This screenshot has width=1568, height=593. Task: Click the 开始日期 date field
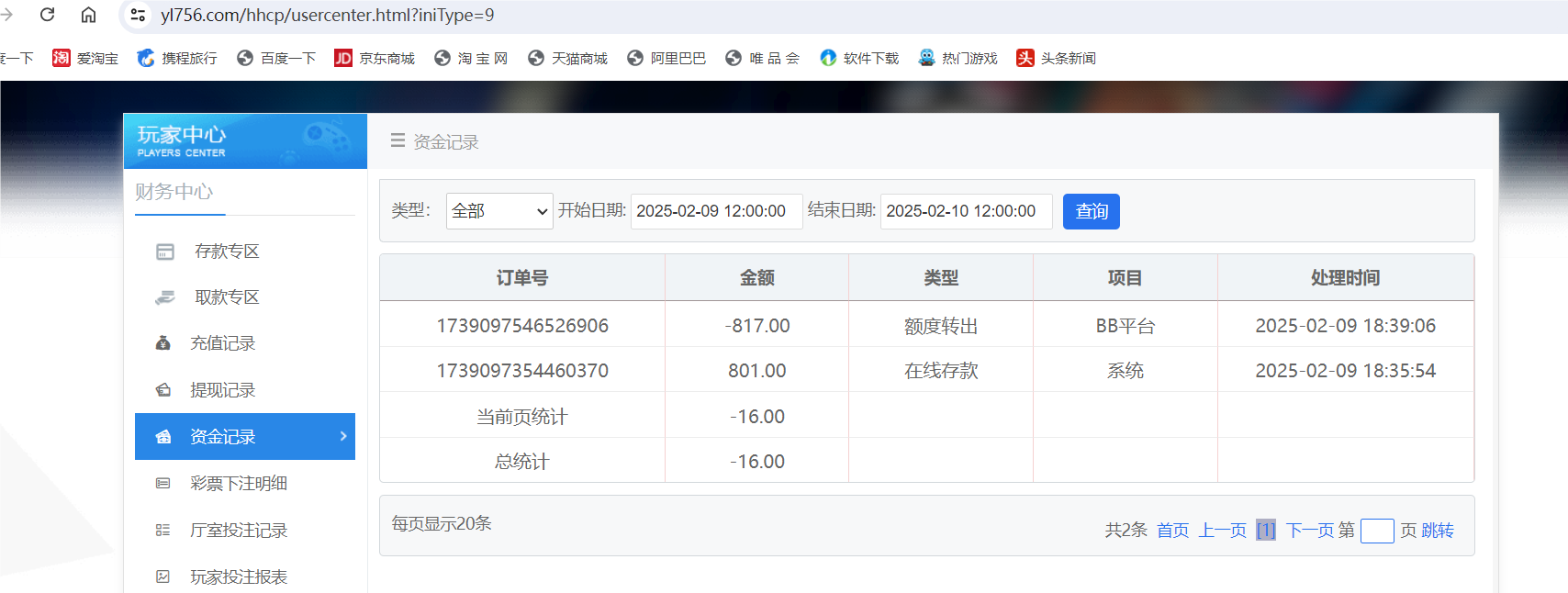pos(716,211)
